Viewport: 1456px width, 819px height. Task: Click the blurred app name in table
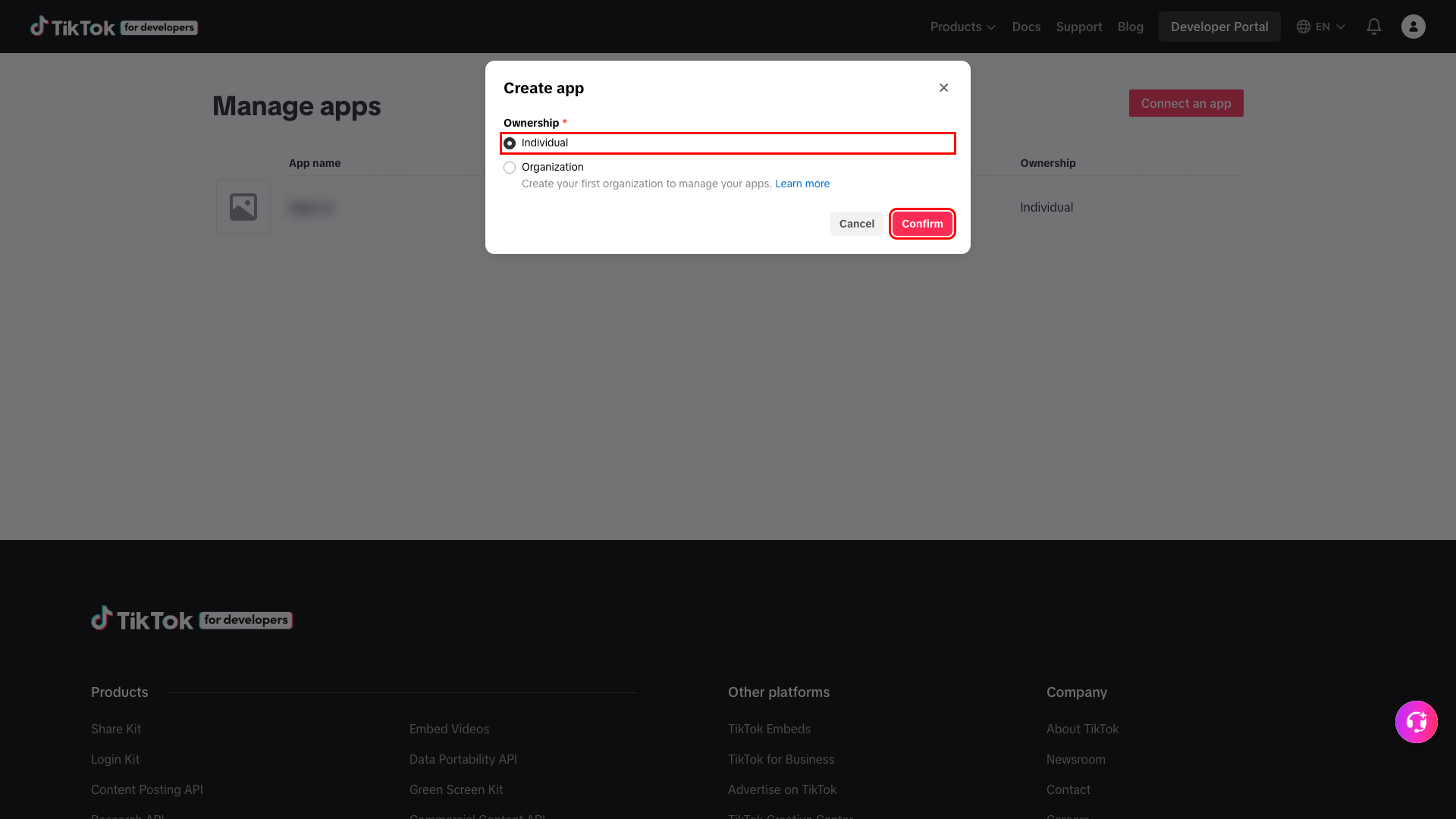[x=312, y=207]
